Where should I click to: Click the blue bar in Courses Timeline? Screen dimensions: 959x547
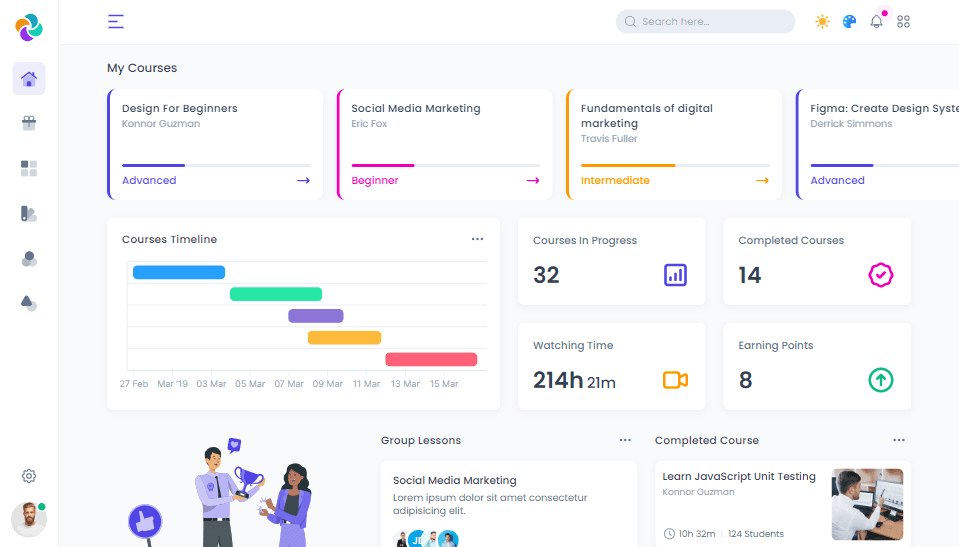point(179,272)
